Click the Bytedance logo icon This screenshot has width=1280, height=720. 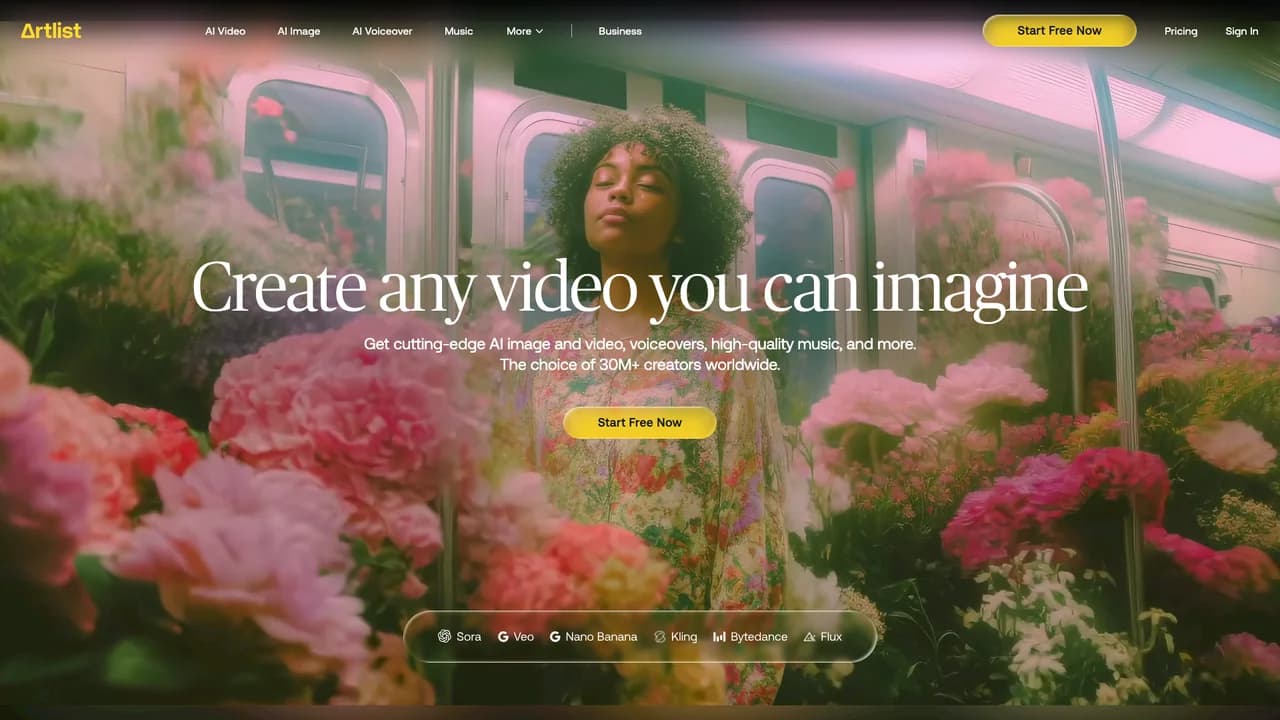point(719,636)
